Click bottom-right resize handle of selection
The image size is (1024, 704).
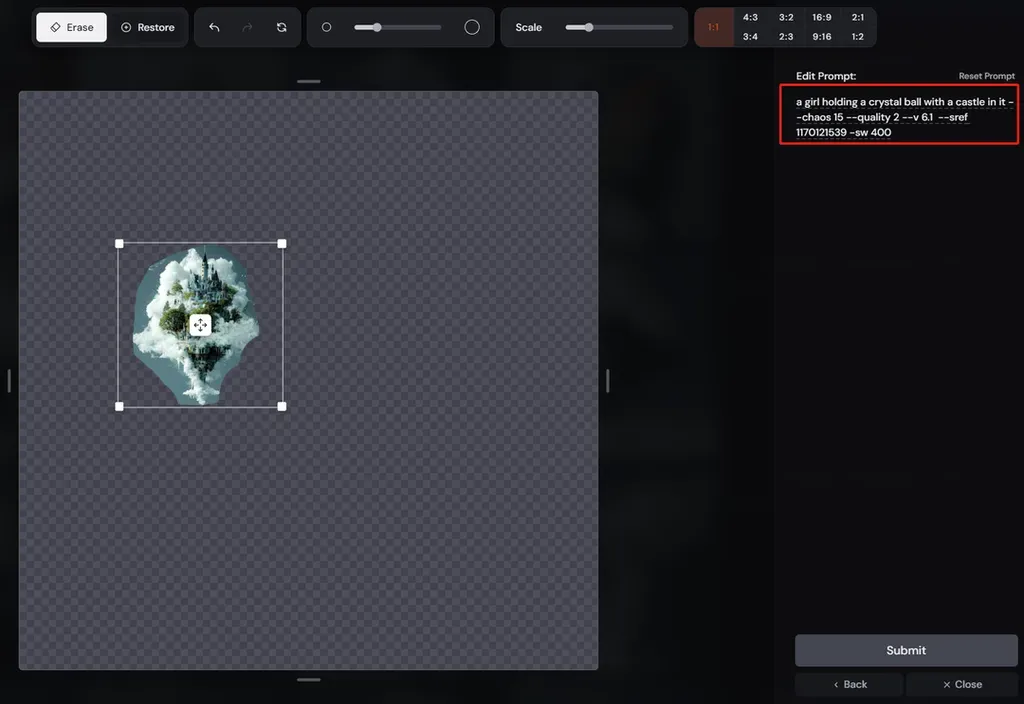pyautogui.click(x=282, y=406)
